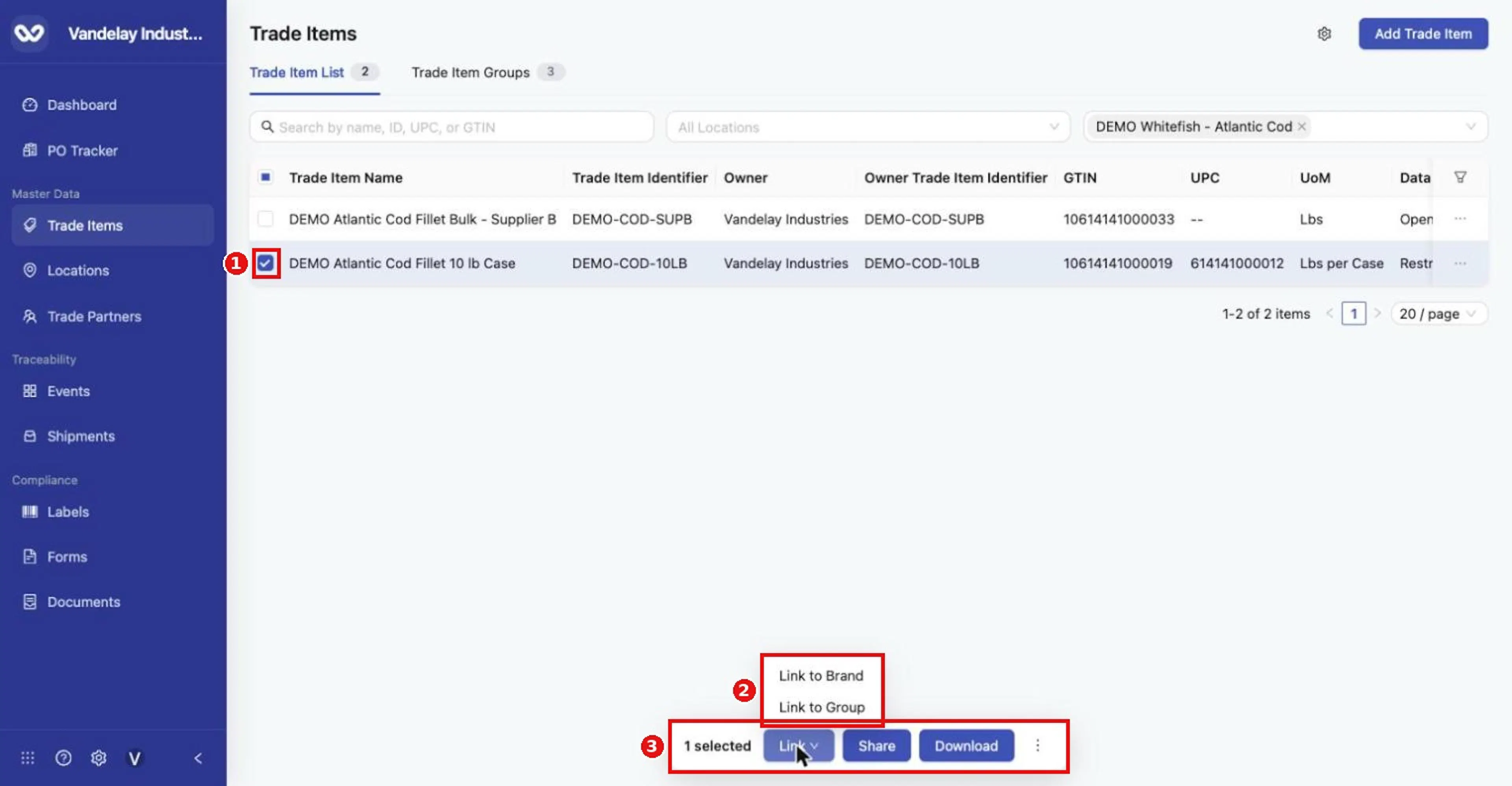The width and height of the screenshot is (1512, 786).
Task: Open the 20 / page size dropdown
Action: click(1439, 313)
